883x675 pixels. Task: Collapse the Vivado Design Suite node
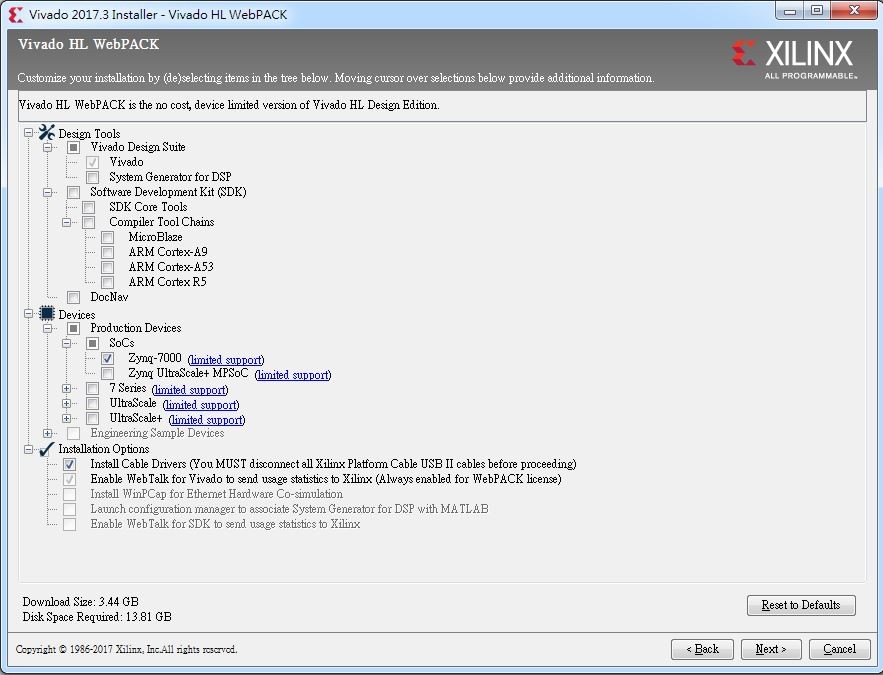pyautogui.click(x=48, y=147)
